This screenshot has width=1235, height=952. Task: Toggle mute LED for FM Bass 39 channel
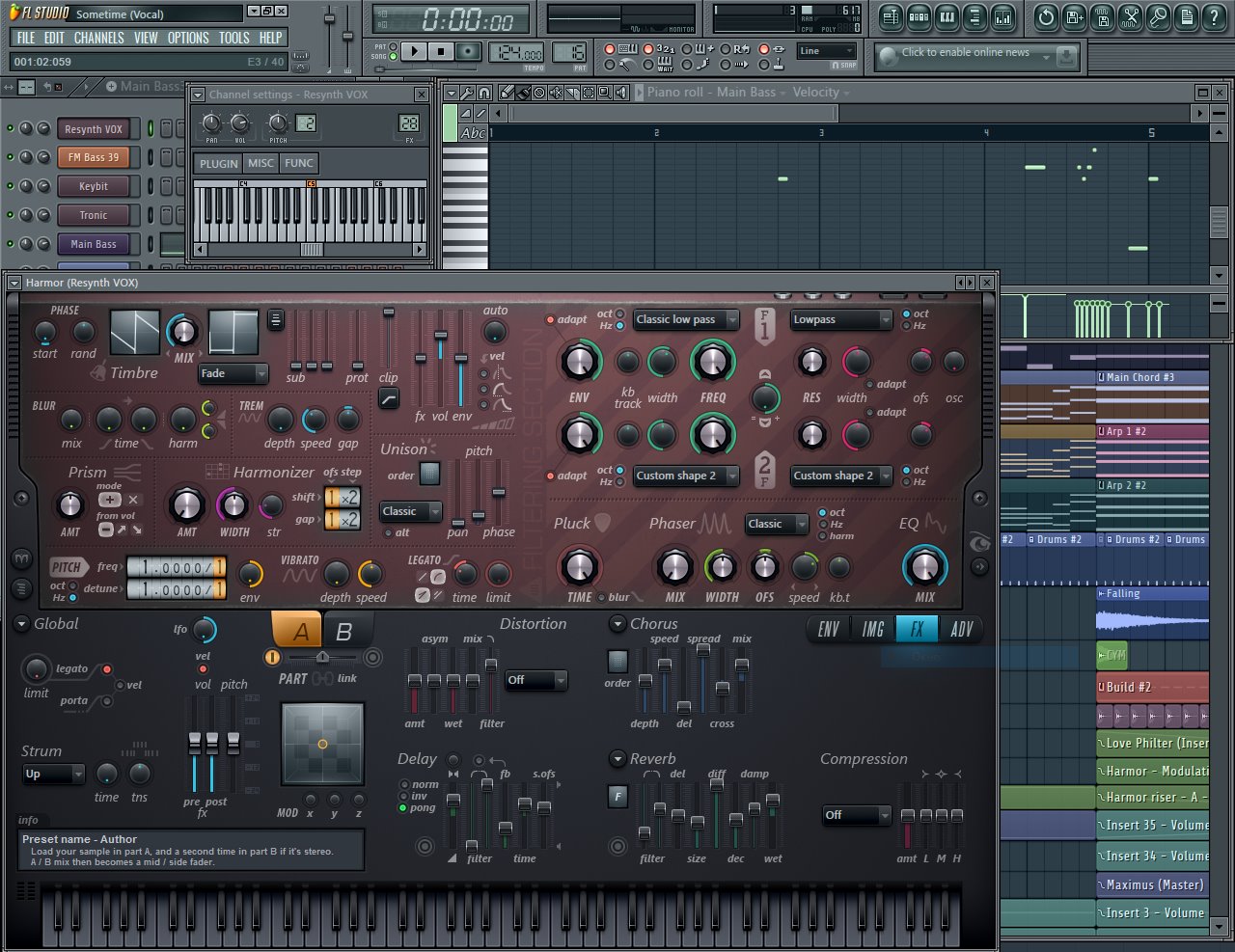tap(11, 158)
